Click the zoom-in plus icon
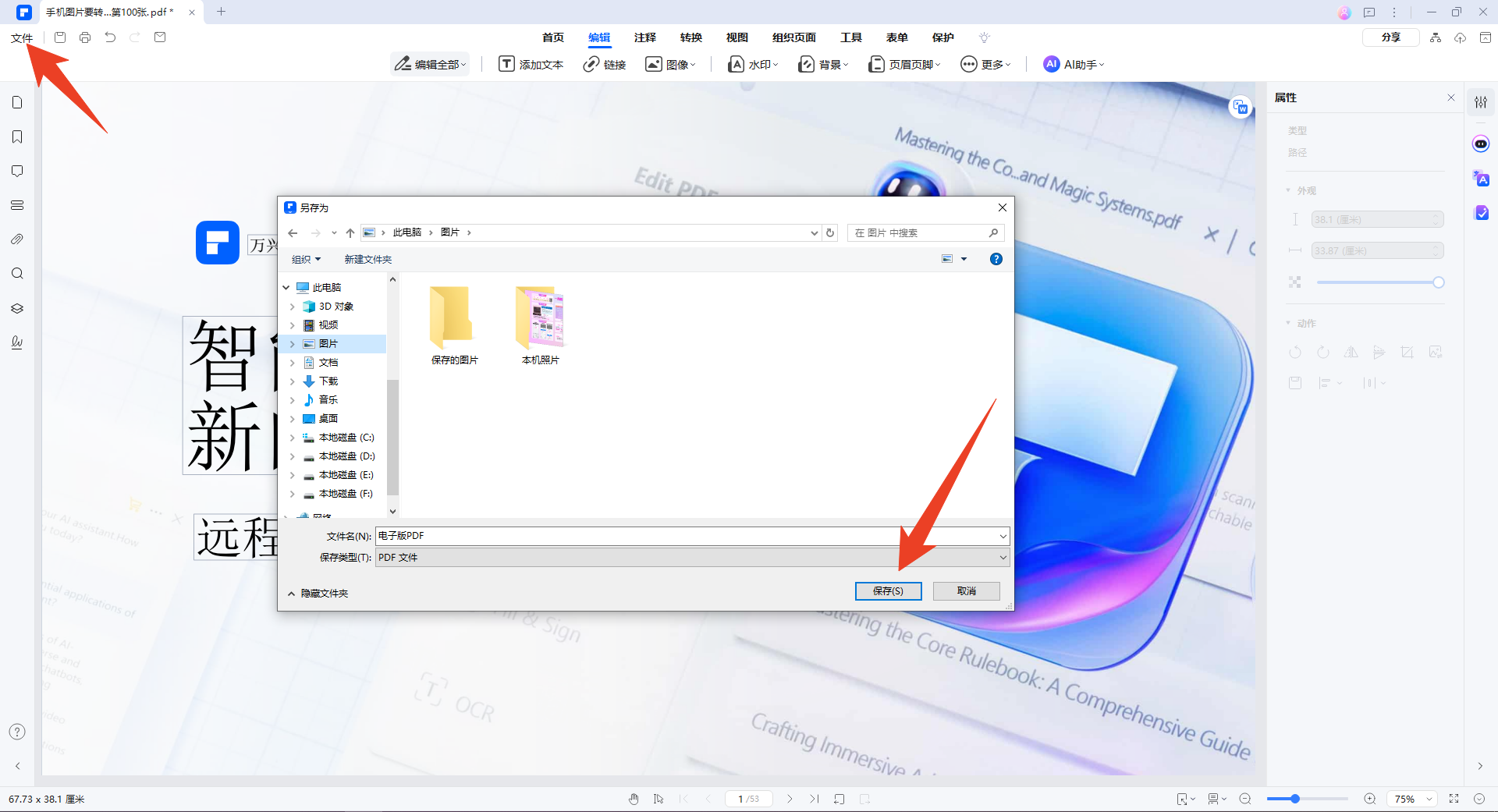The width and height of the screenshot is (1498, 812). click(x=1369, y=799)
